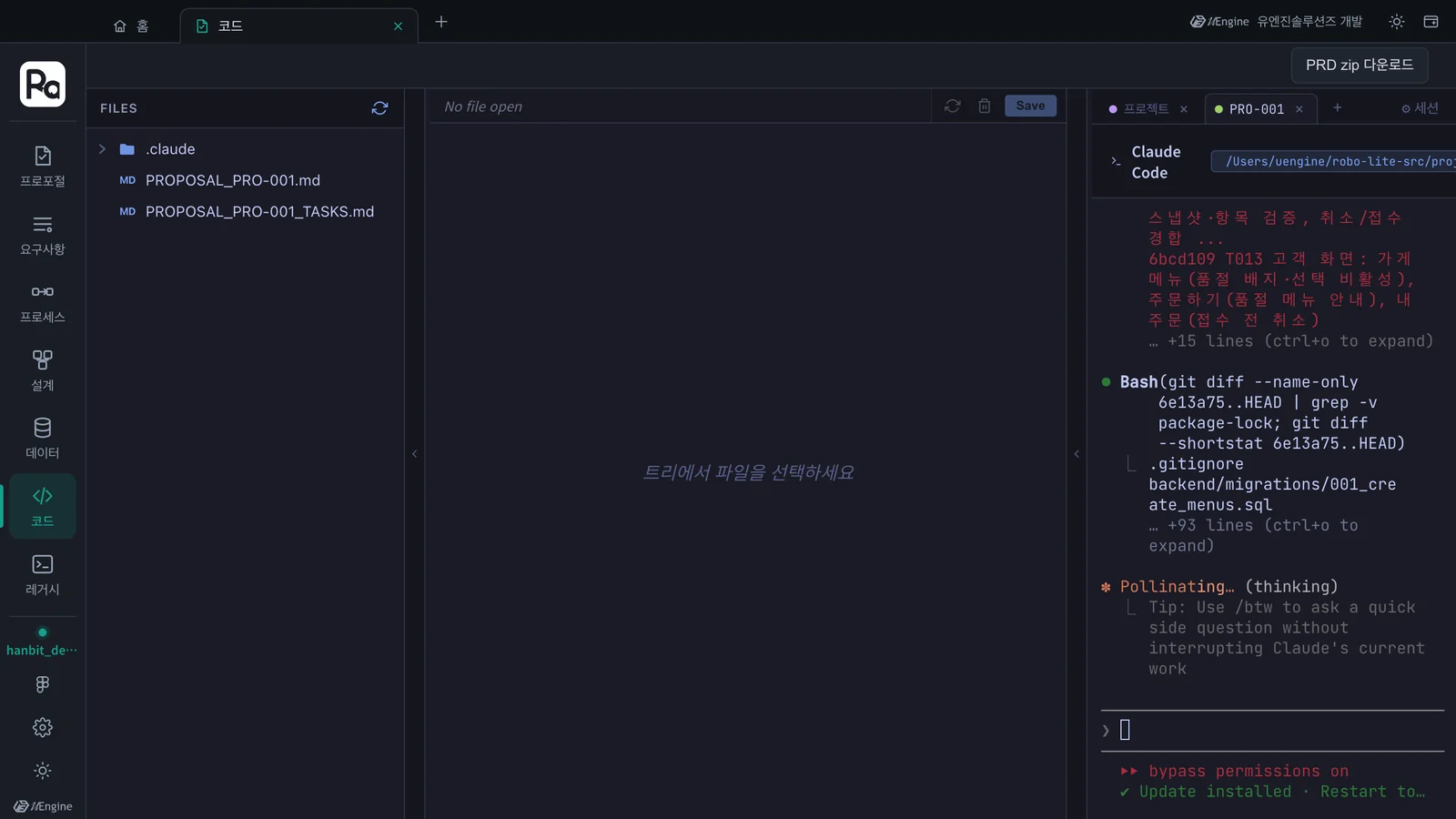This screenshot has height=819, width=1456.
Task: Click the Figma icon in sidebar
Action: [x=43, y=684]
